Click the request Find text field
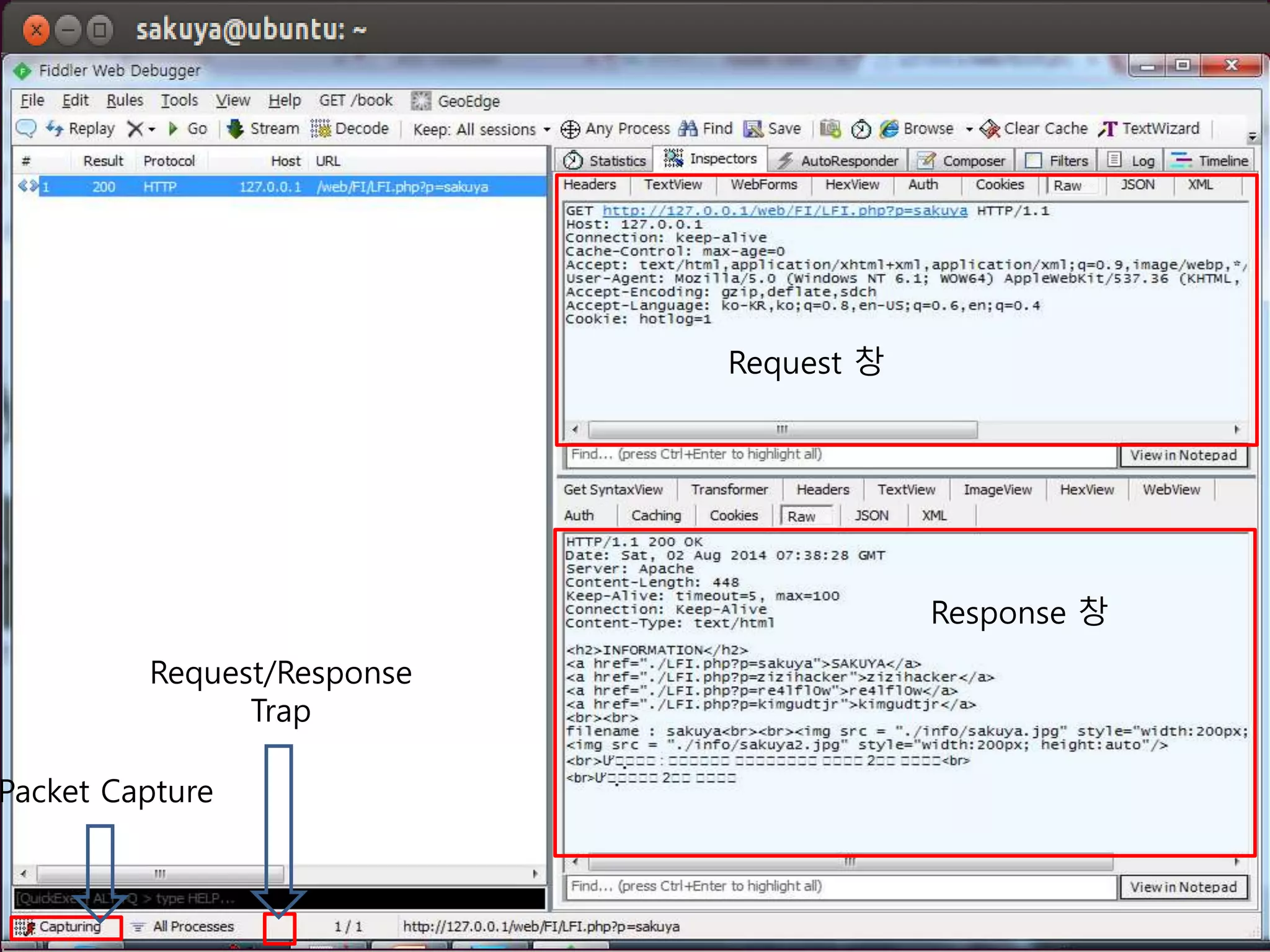Image resolution: width=1270 pixels, height=952 pixels. [841, 455]
